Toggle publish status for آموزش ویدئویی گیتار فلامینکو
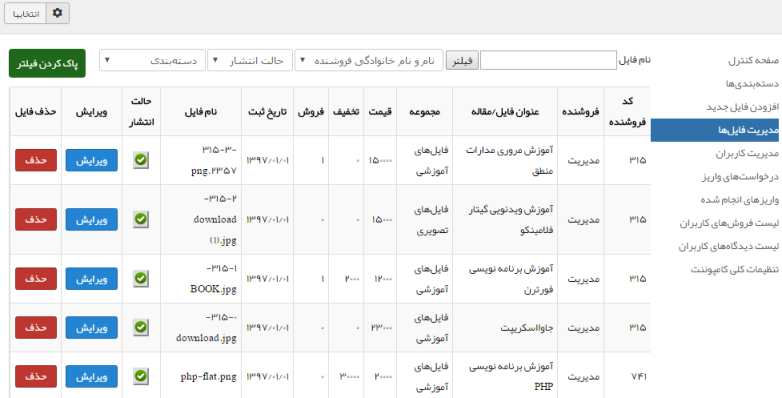This screenshot has height=398, width=782. click(x=141, y=219)
